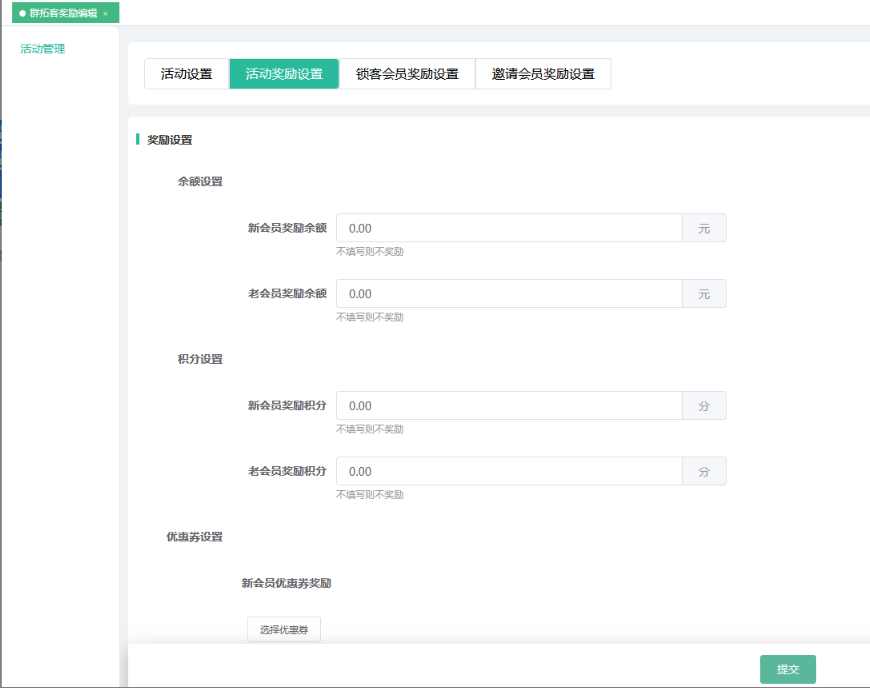Focus the 新会员奖励余额 input field

click(x=509, y=228)
